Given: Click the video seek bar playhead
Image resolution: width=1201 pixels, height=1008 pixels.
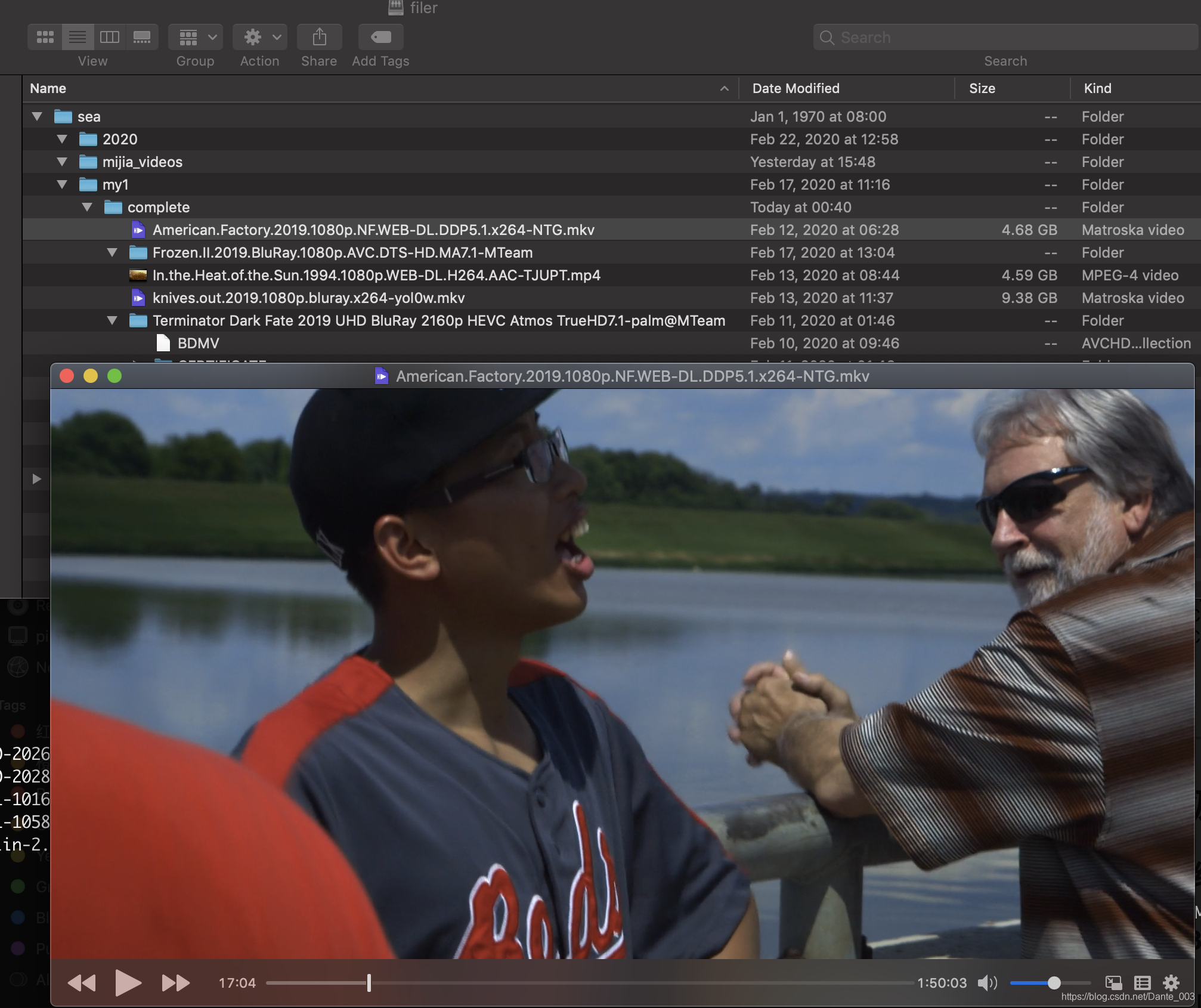Looking at the screenshot, I should (x=369, y=982).
